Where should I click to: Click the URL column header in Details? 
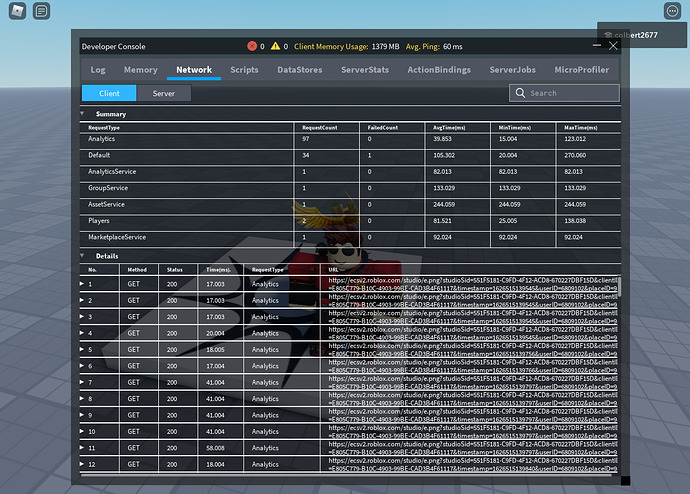(333, 270)
